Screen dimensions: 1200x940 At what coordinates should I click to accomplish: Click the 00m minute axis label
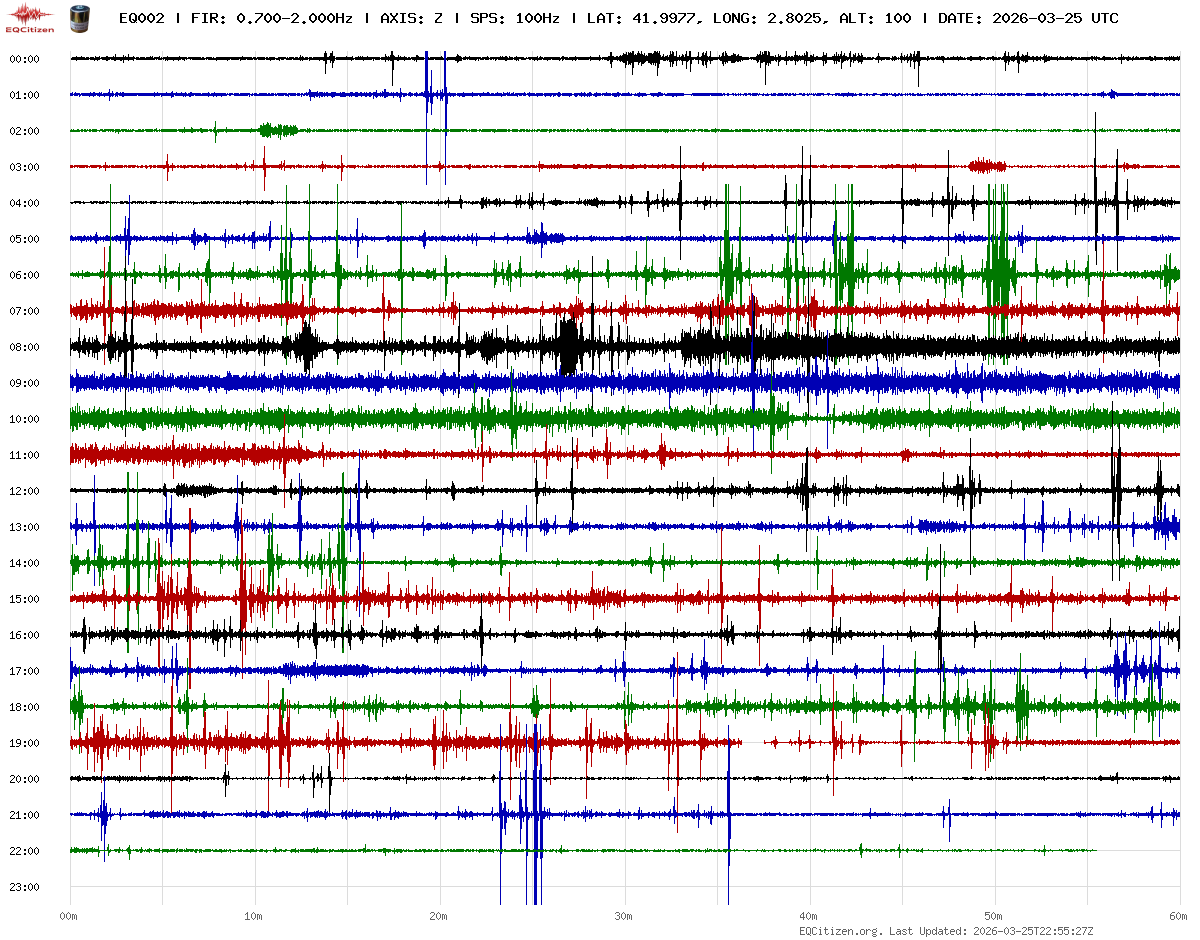point(69,916)
